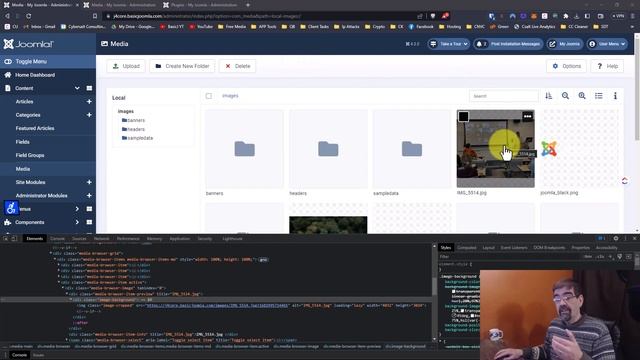Image resolution: width=640 pixels, height=360 pixels.
Task: Collapse the Content menu chevron
Action: coord(77,88)
